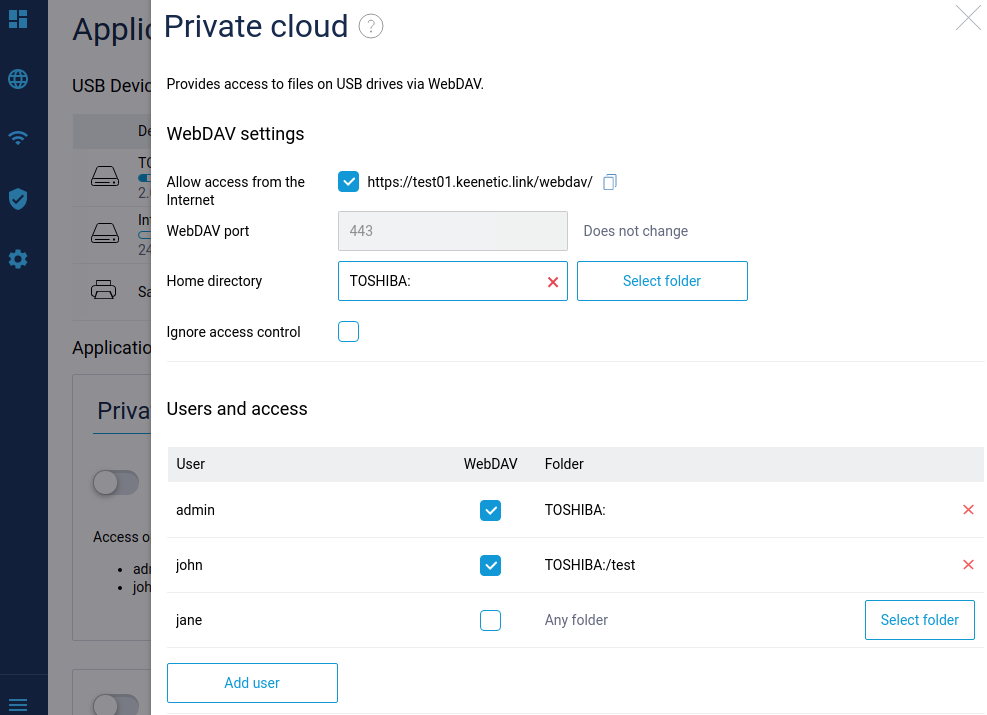Open the dashboard icon in sidebar

tap(18, 19)
